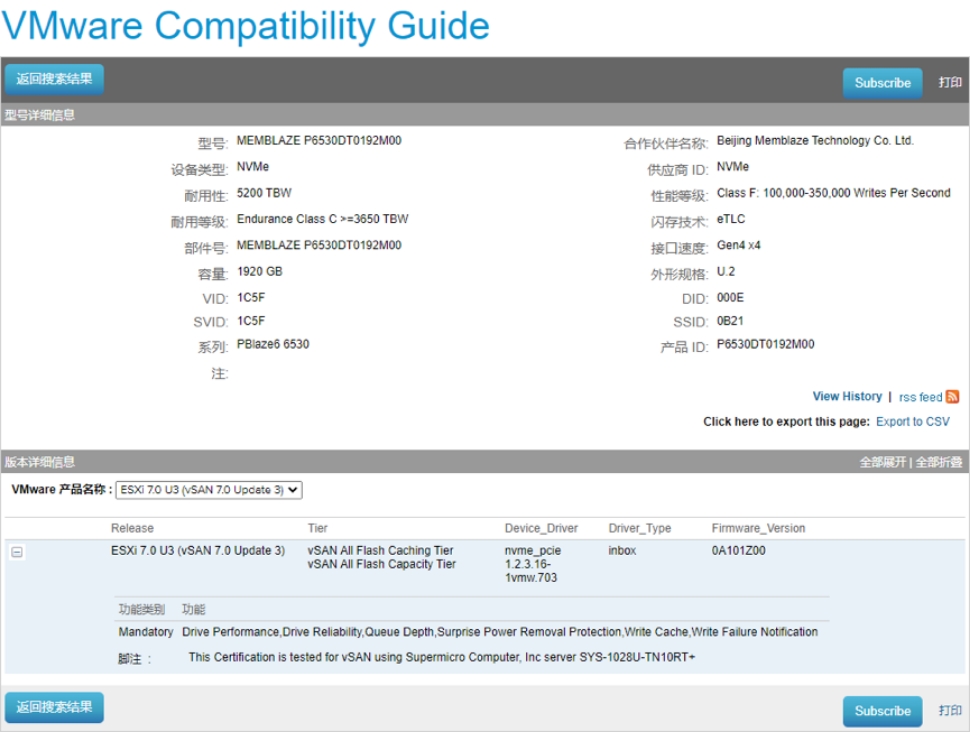Click the ESXi 7.0 U3 release cell
This screenshot has width=970, height=732.
(x=198, y=551)
